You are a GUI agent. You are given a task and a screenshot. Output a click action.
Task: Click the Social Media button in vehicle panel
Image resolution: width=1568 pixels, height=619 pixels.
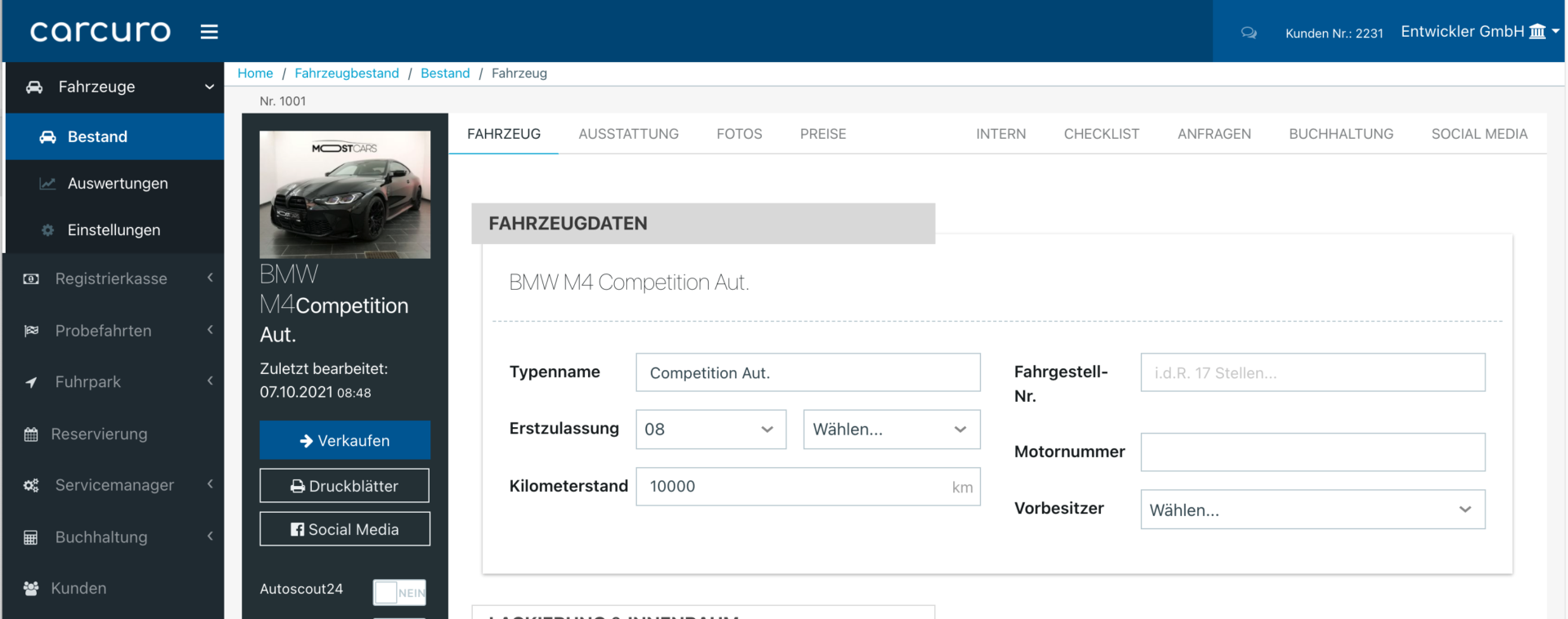(x=345, y=529)
